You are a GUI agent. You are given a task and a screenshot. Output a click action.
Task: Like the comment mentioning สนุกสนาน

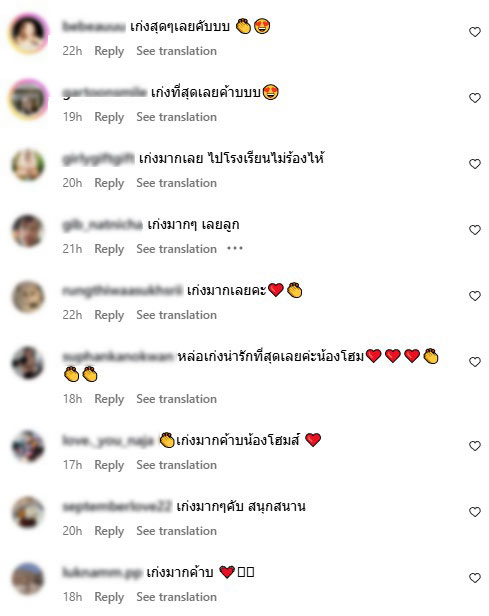[x=475, y=512]
